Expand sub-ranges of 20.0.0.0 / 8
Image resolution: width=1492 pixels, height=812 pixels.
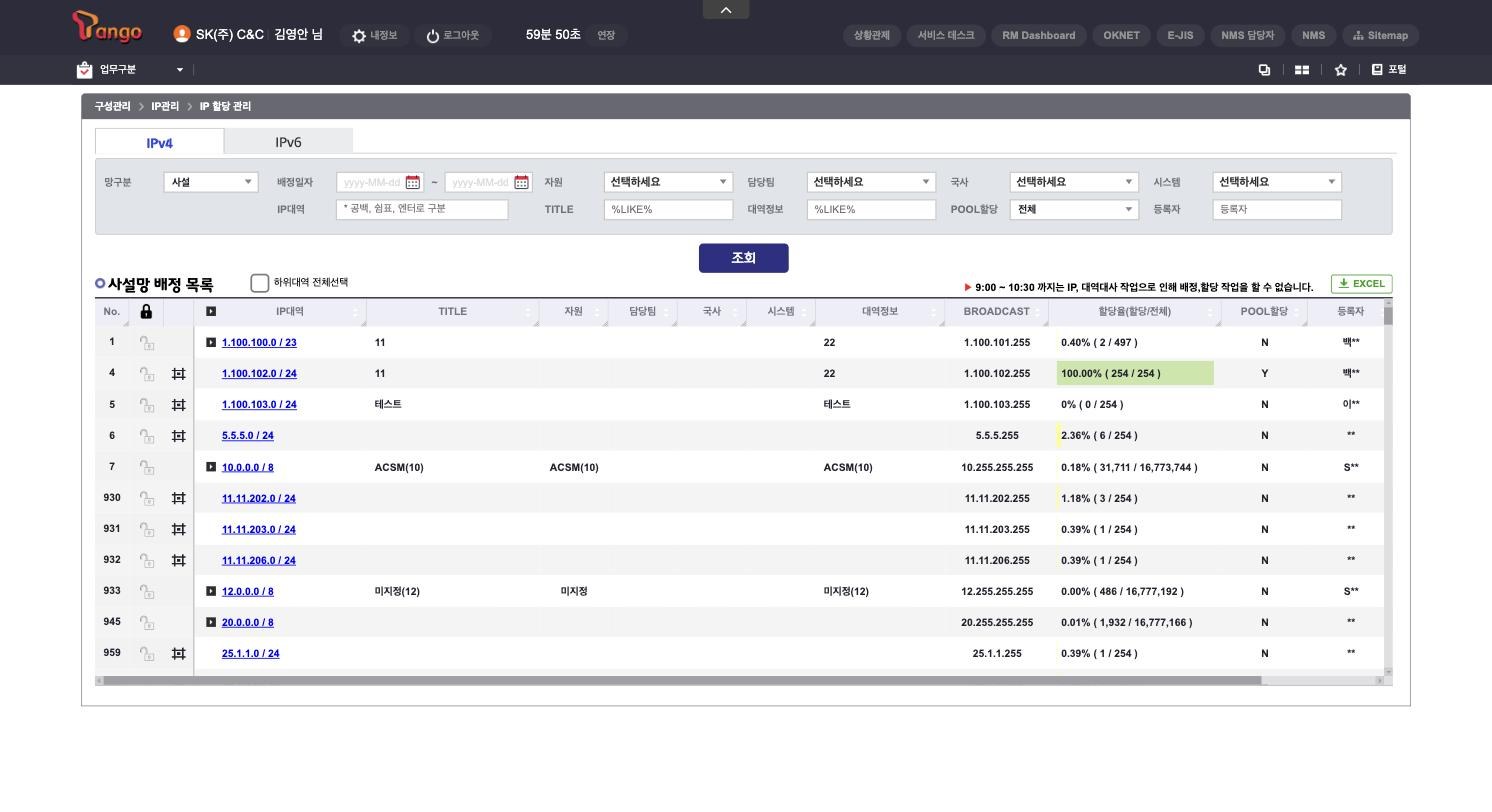[211, 622]
